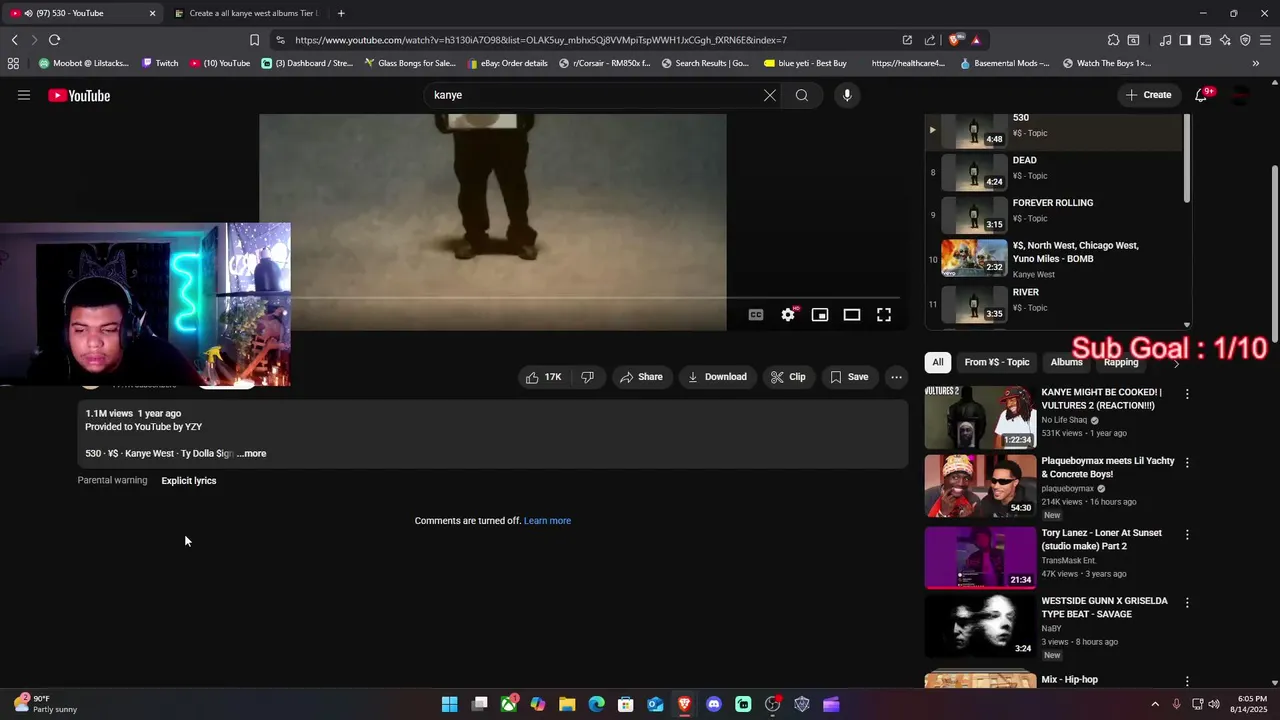Open browser extensions puzzle icon
The width and height of the screenshot is (1280, 720).
1113,40
